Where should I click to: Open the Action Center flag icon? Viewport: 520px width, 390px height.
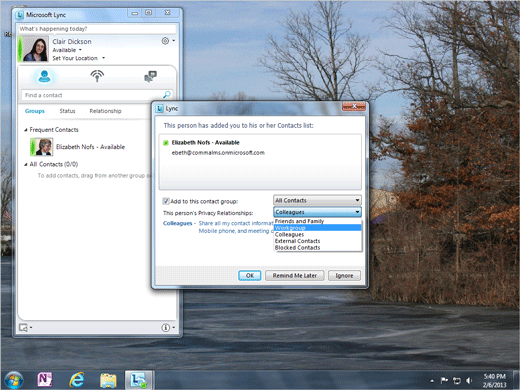(444, 380)
